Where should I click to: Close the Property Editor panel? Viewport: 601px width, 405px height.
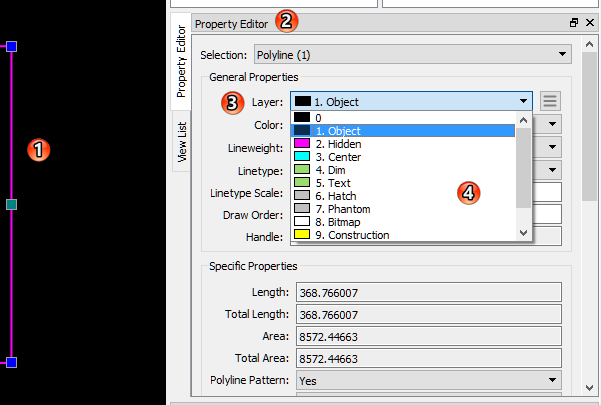[589, 22]
